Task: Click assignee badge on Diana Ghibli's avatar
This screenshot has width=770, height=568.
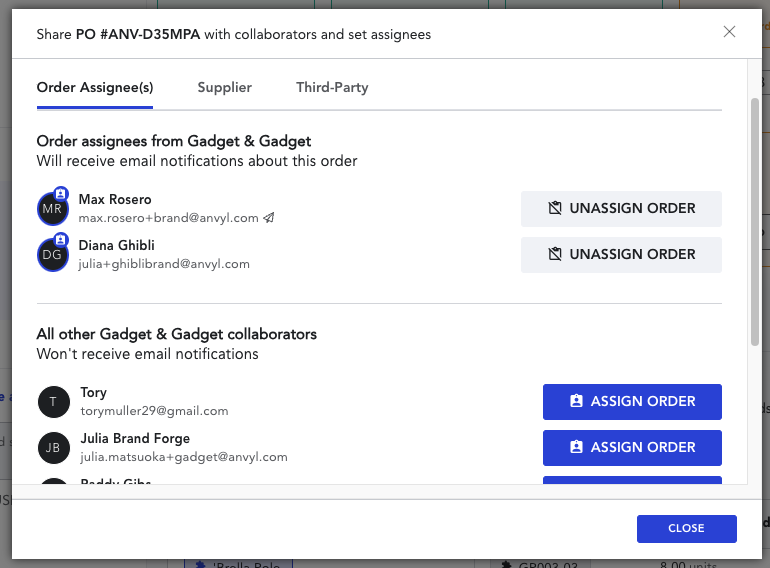Action: [x=60, y=240]
